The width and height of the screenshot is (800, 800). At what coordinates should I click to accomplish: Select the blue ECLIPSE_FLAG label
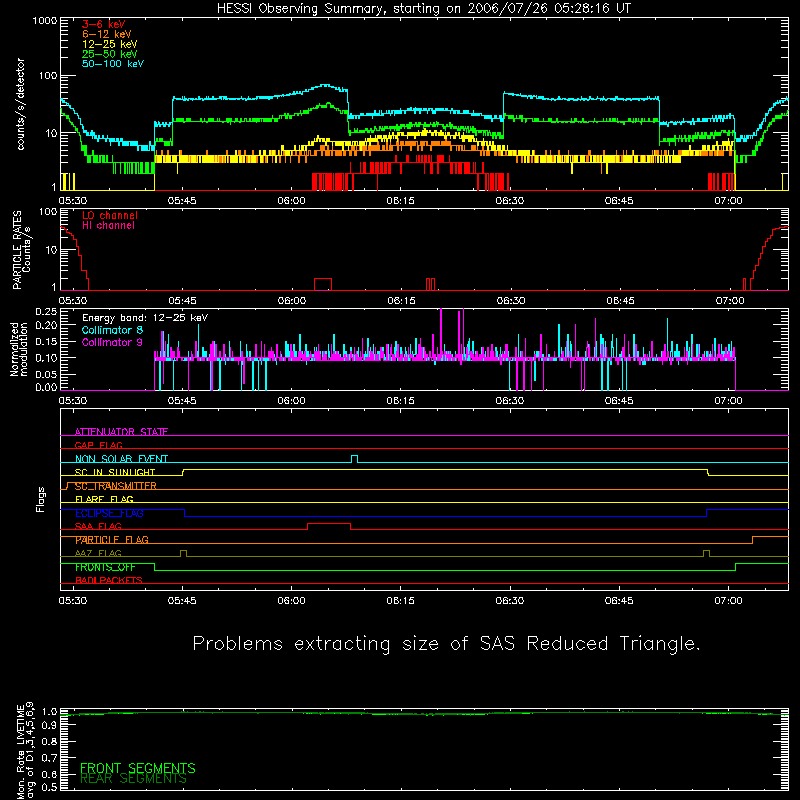tap(109, 513)
